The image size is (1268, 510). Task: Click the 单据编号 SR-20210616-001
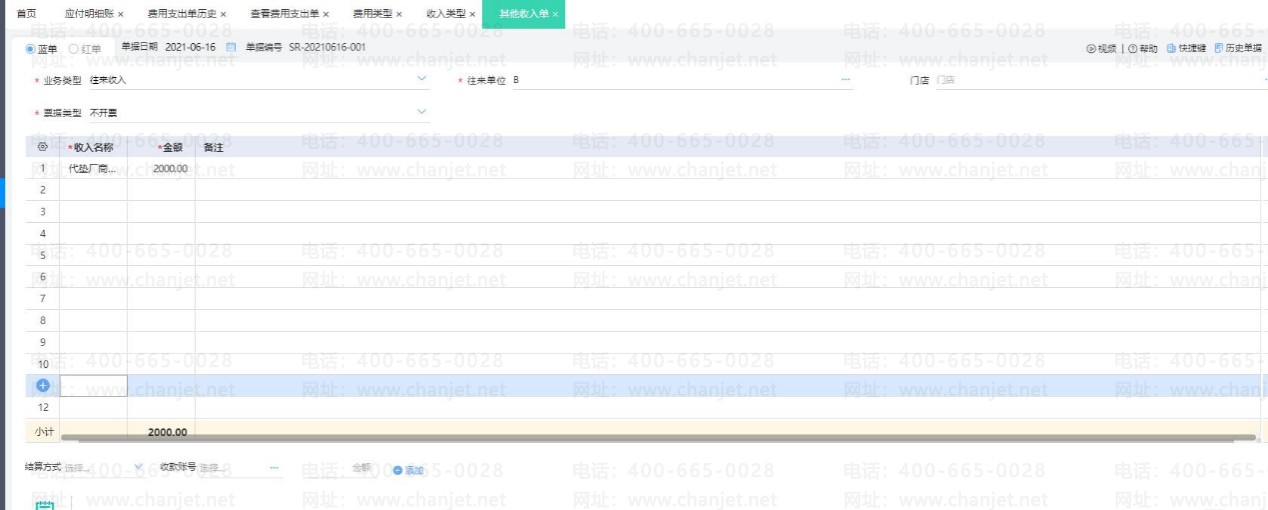pyautogui.click(x=327, y=48)
